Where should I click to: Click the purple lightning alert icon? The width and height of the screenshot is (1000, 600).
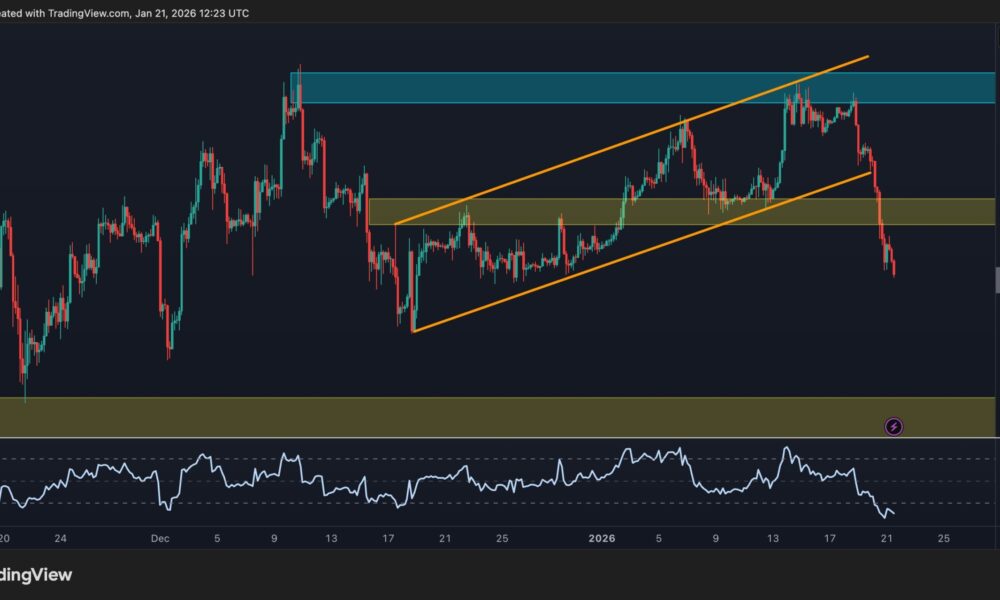point(893,425)
